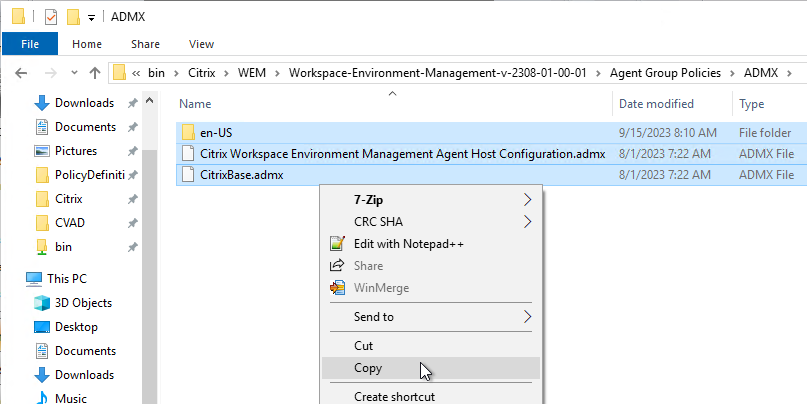Expand the chevron after ADMX breadcrumb
This screenshot has height=404, width=807.
(790, 73)
